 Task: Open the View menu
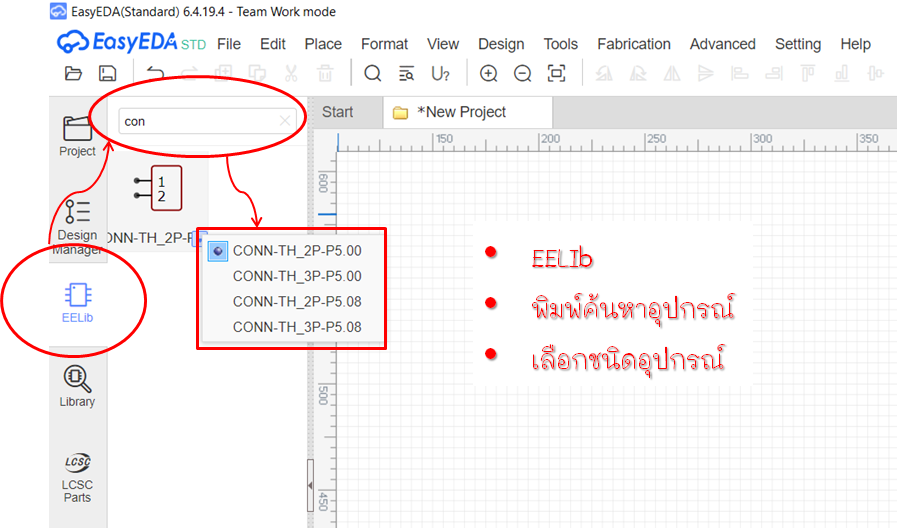click(x=443, y=44)
